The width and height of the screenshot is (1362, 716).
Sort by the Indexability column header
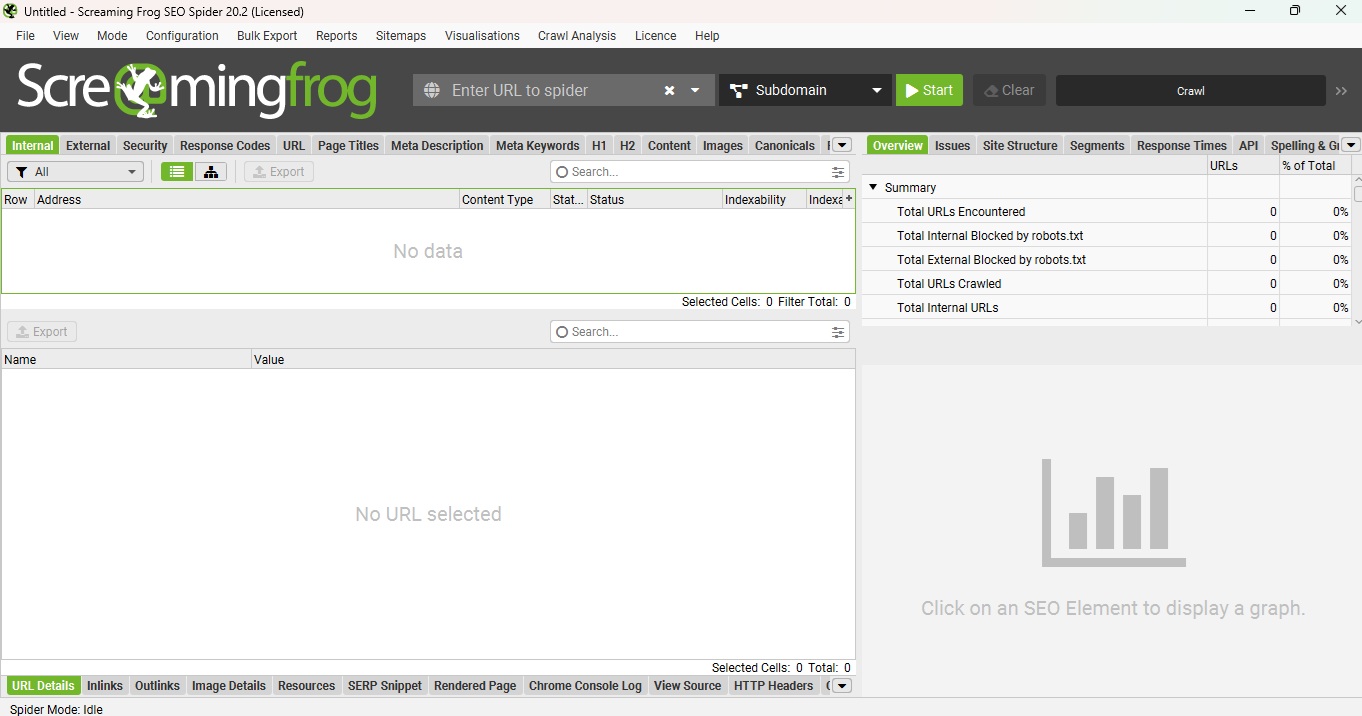764,200
